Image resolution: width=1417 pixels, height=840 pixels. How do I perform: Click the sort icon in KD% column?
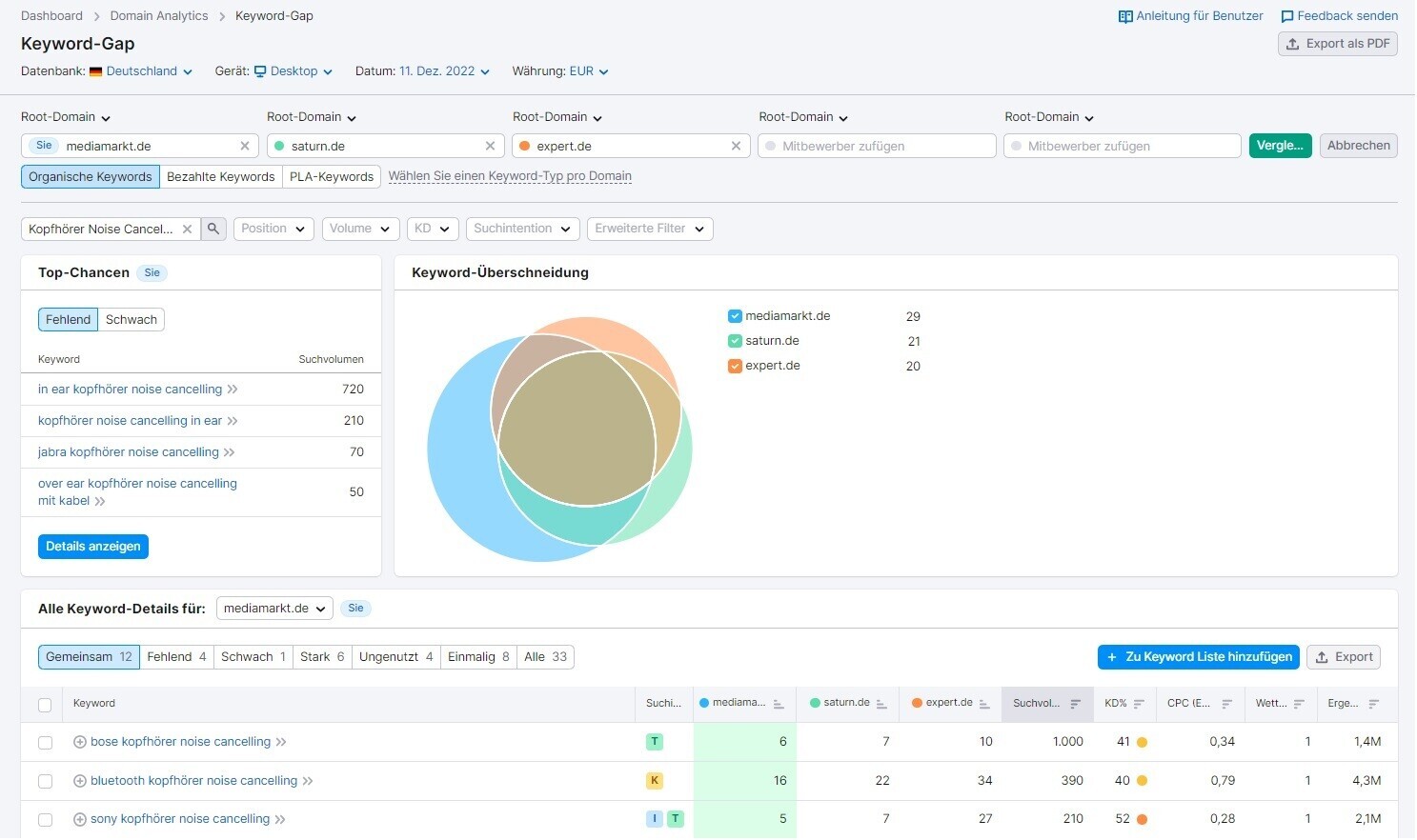pyautogui.click(x=1139, y=705)
